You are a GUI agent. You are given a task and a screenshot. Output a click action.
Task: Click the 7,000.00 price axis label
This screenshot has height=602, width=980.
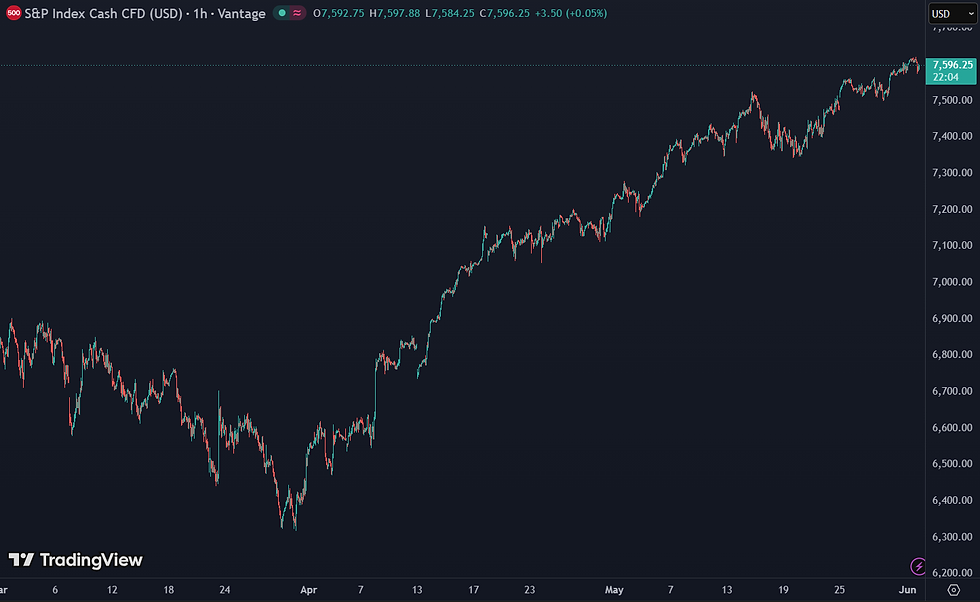pyautogui.click(x=952, y=282)
